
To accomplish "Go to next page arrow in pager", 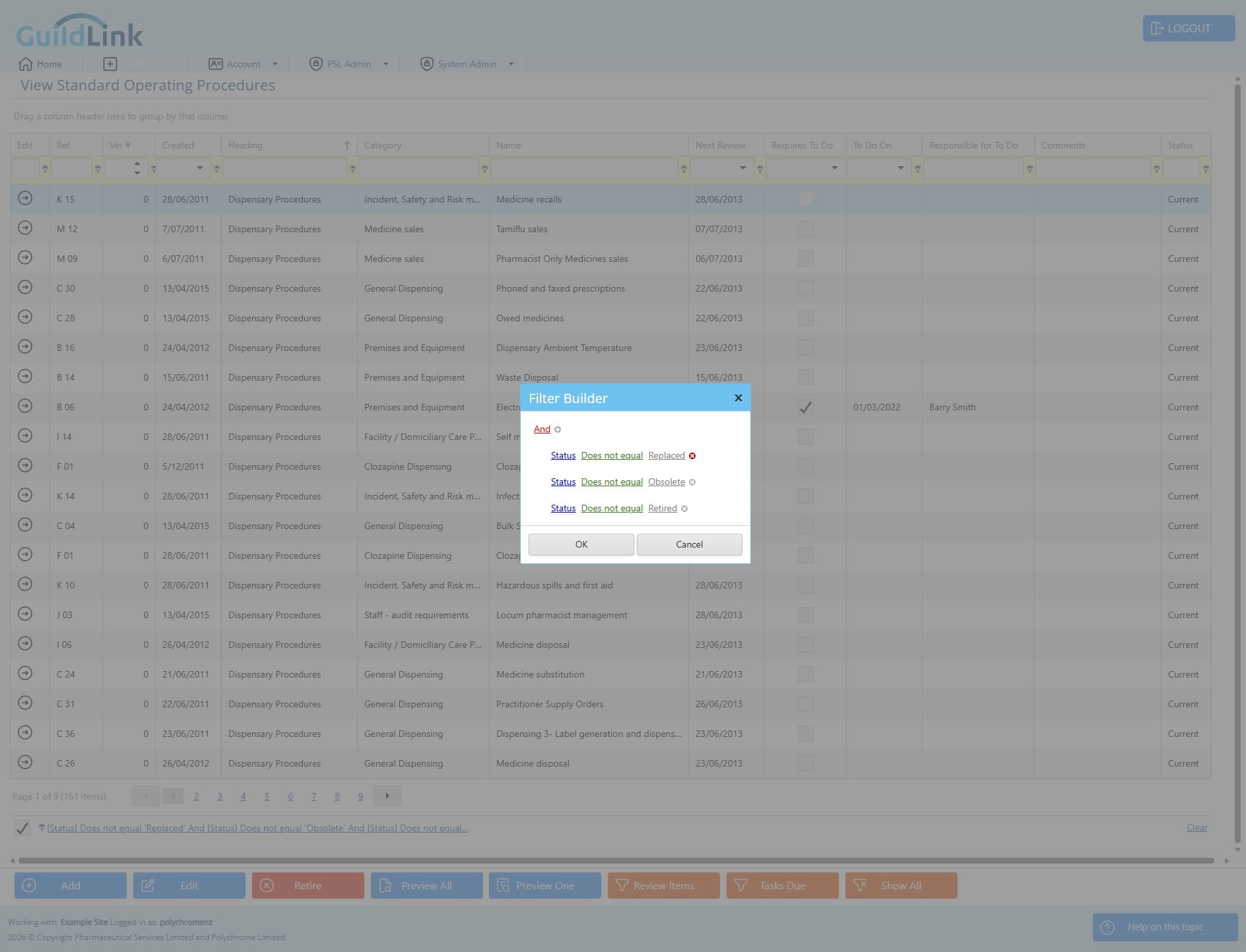I will tap(387, 796).
